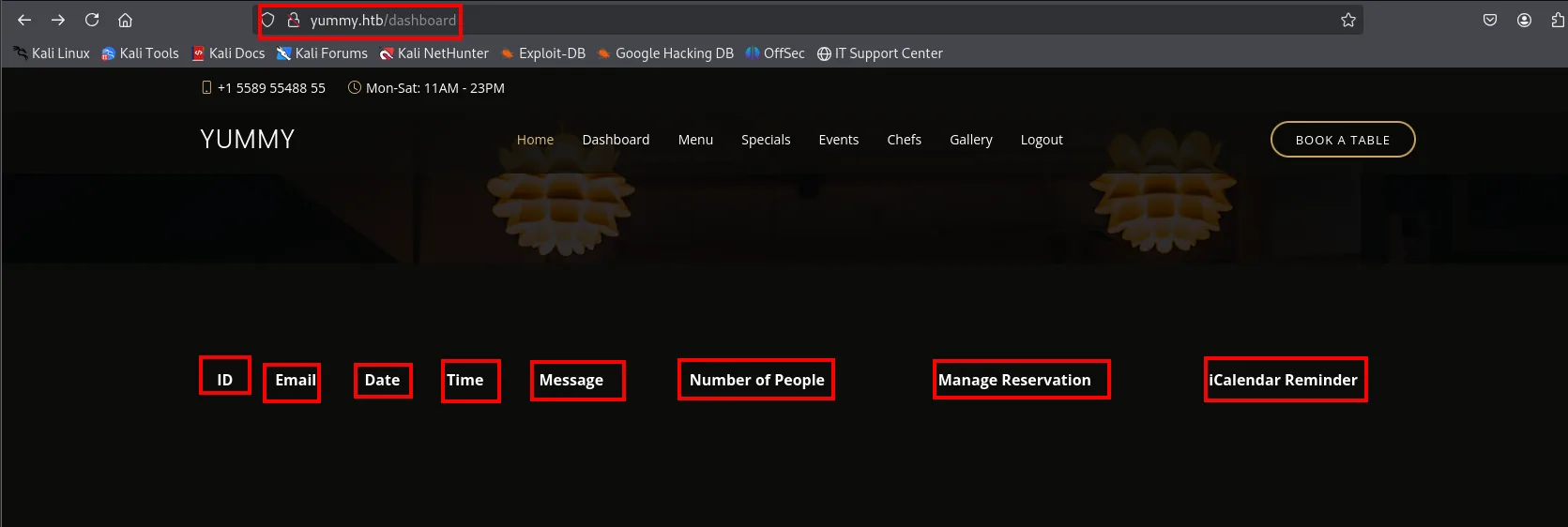Open the Google Hacking DB bookmark

coord(665,53)
